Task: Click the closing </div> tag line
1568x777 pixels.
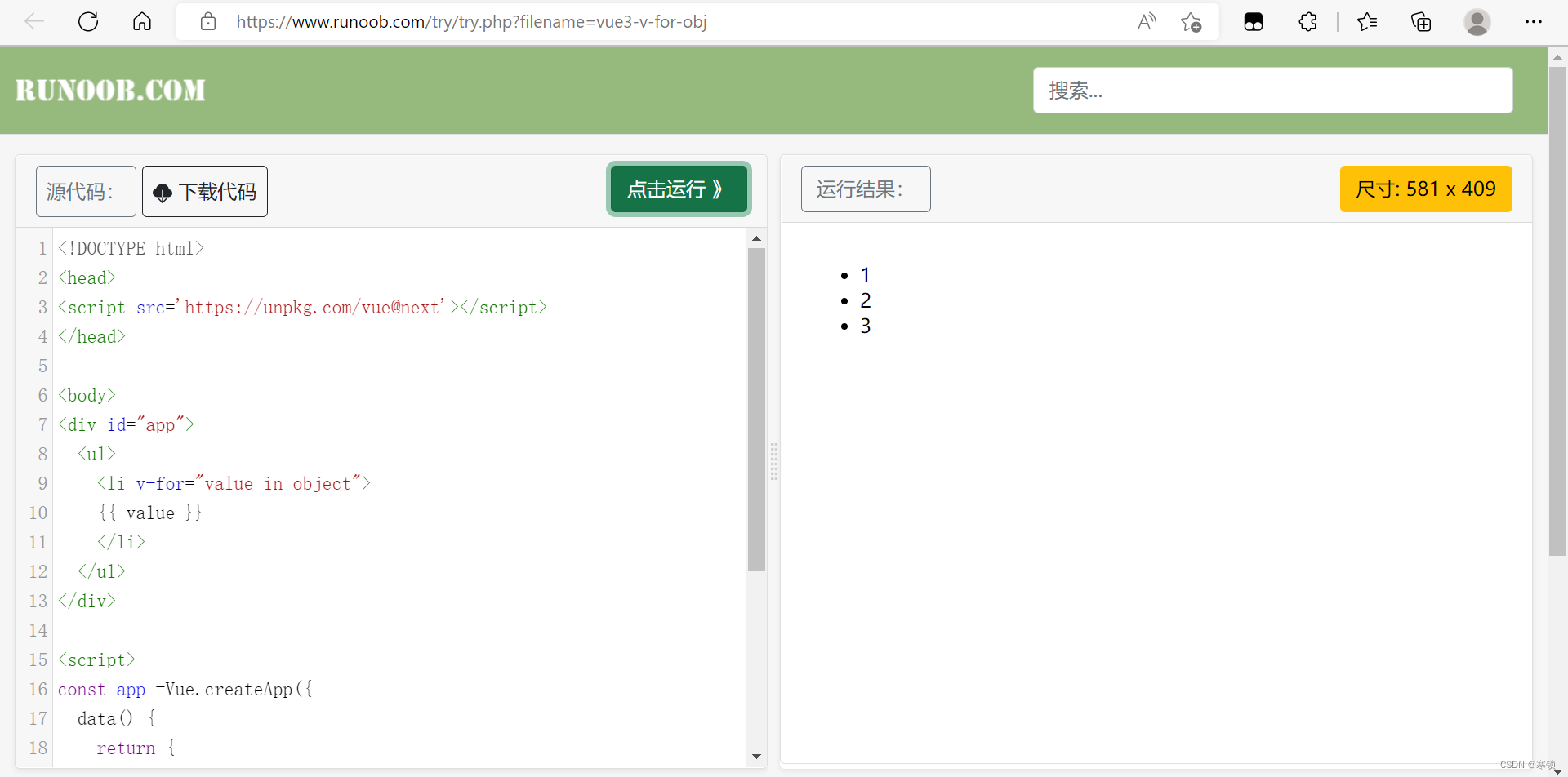Action: (87, 601)
